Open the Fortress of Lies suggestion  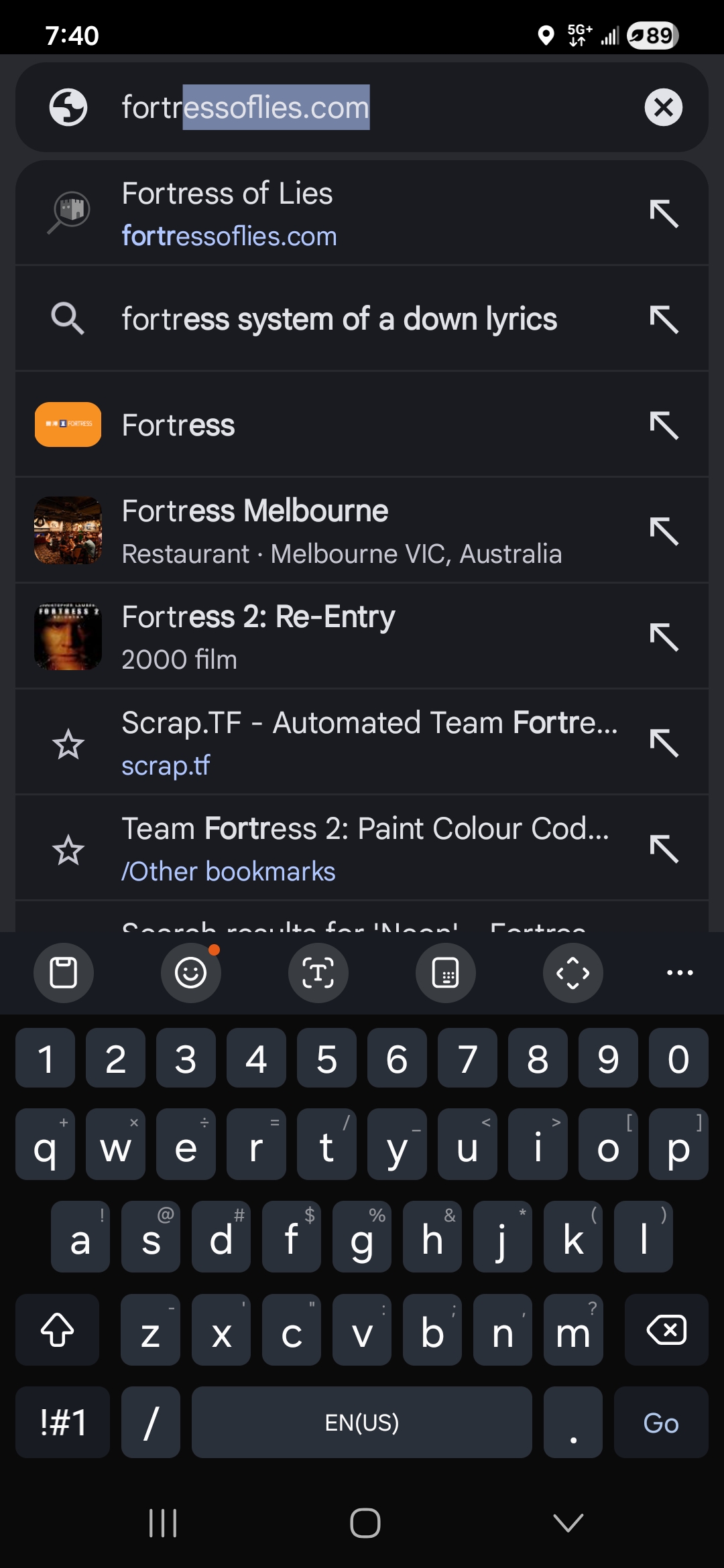(x=335, y=213)
